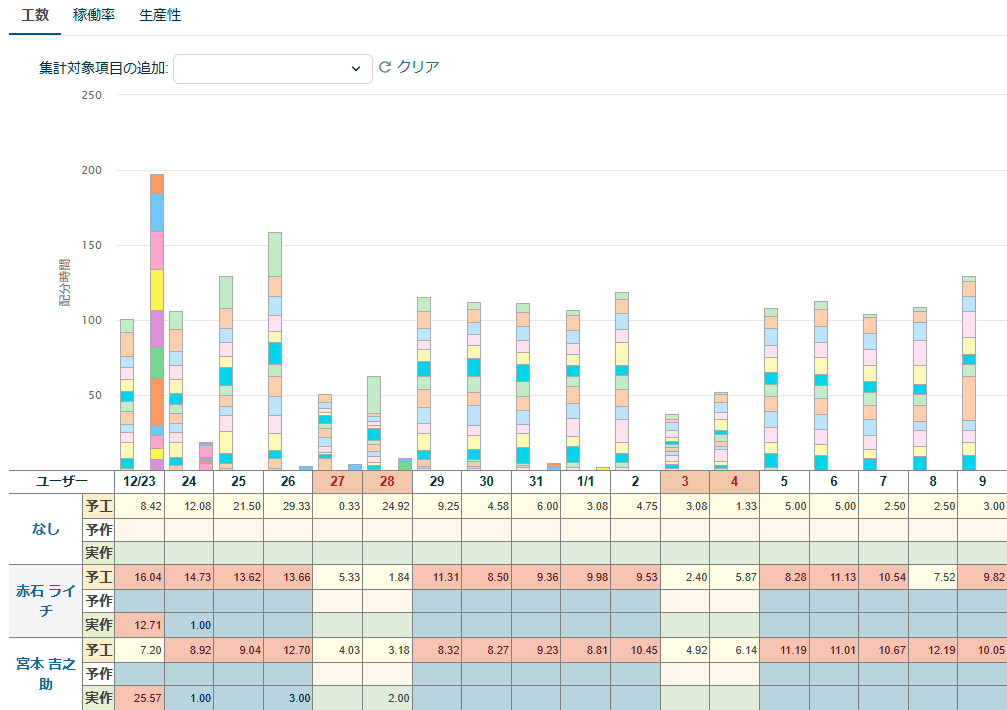This screenshot has width=1007, height=710.
Task: Click the circular arrow icon beside クリア
Action: click(x=384, y=68)
